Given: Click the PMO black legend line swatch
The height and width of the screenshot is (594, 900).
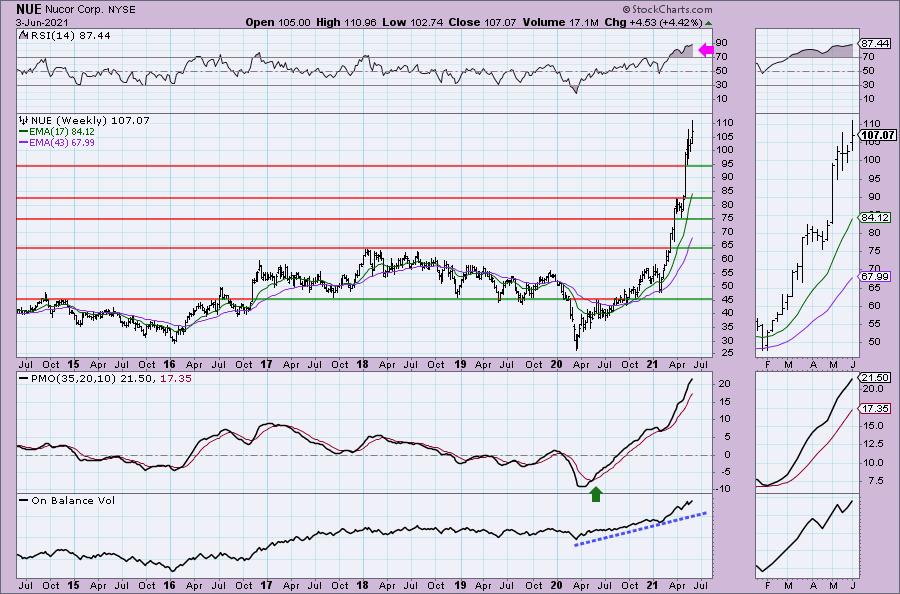Looking at the screenshot, I should (24, 379).
